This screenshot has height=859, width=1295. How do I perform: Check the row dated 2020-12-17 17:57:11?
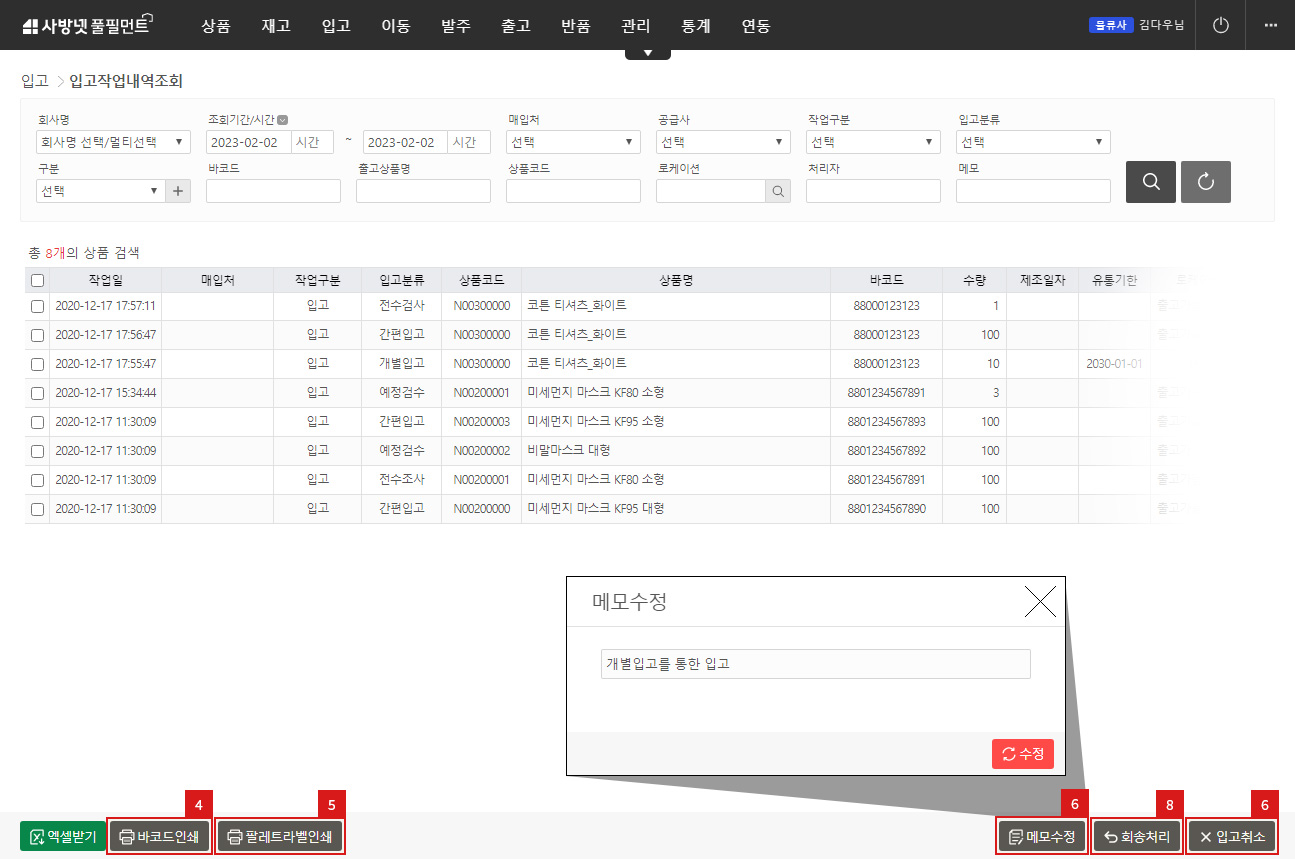[37, 306]
